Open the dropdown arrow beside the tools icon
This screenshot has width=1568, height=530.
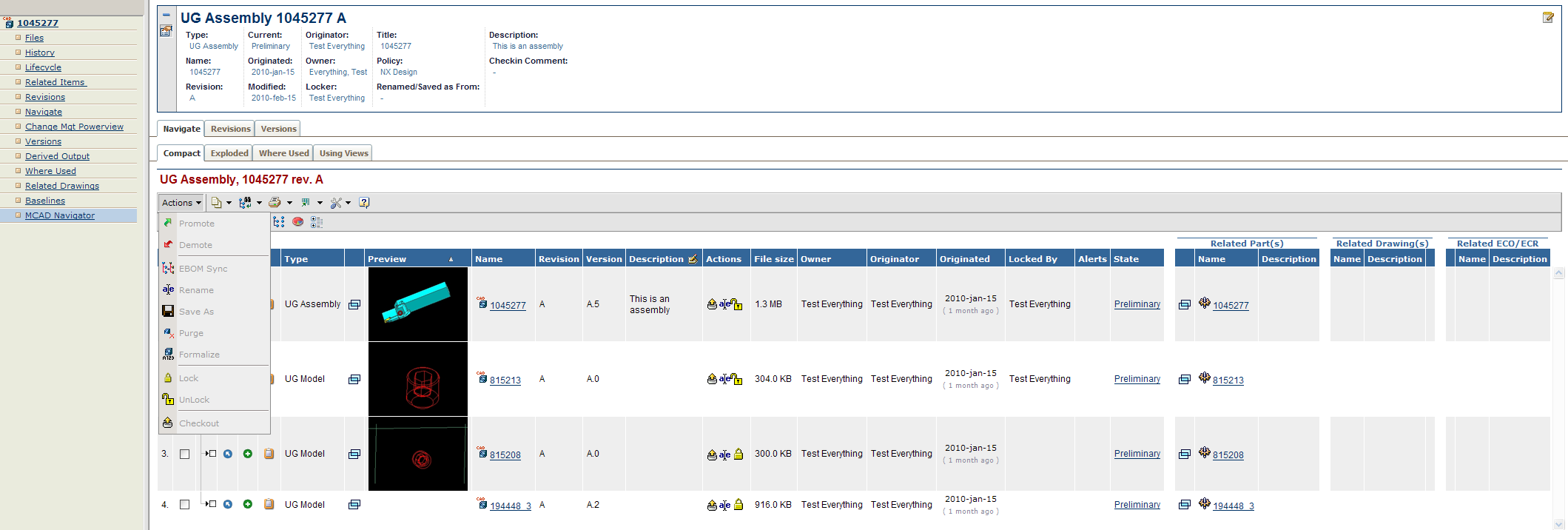point(348,203)
